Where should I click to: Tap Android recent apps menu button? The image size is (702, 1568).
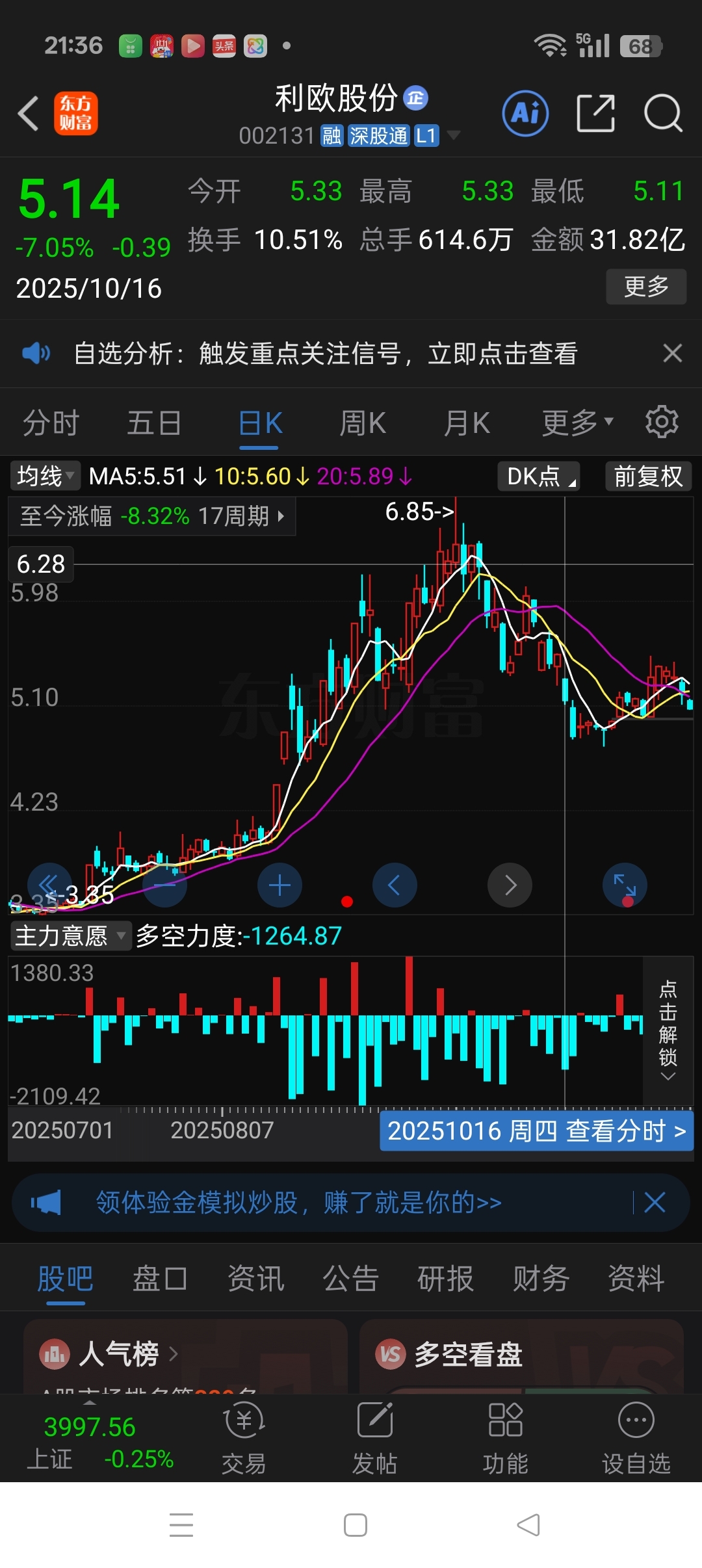click(x=181, y=1524)
